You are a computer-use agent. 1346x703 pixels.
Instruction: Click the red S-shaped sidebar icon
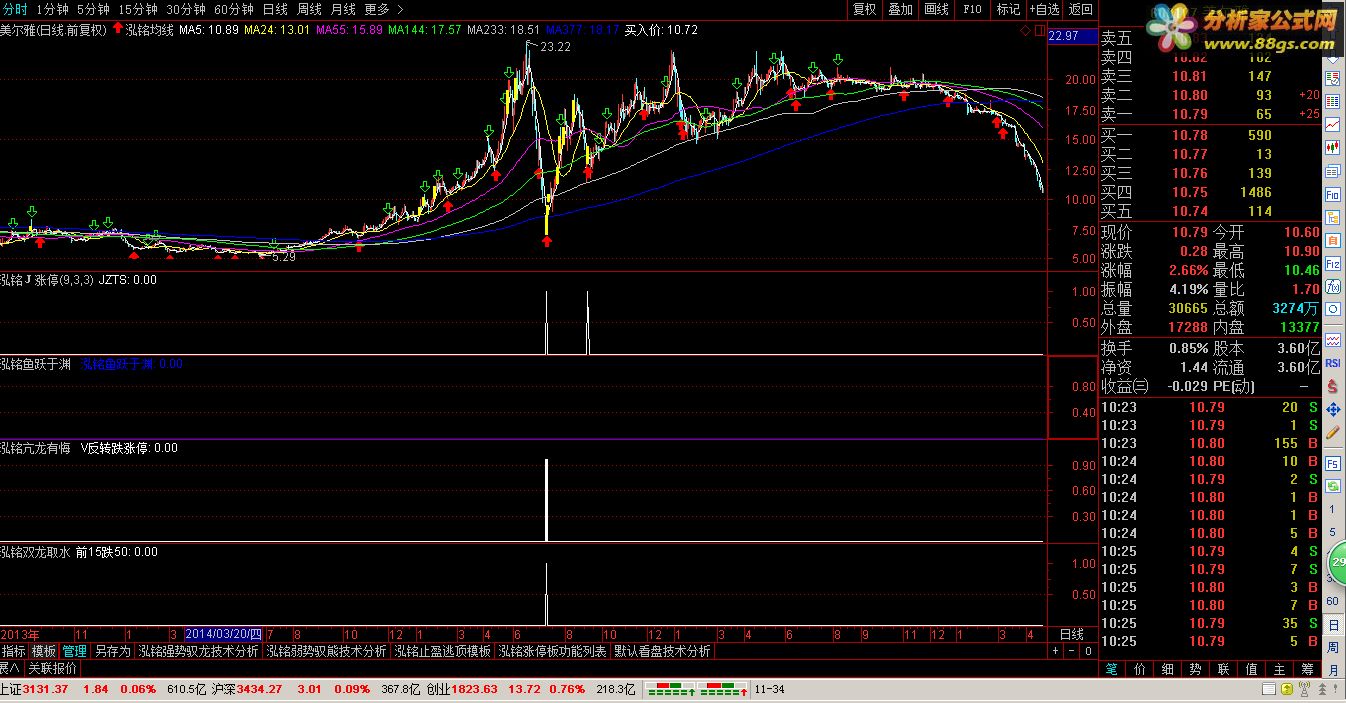1332,386
